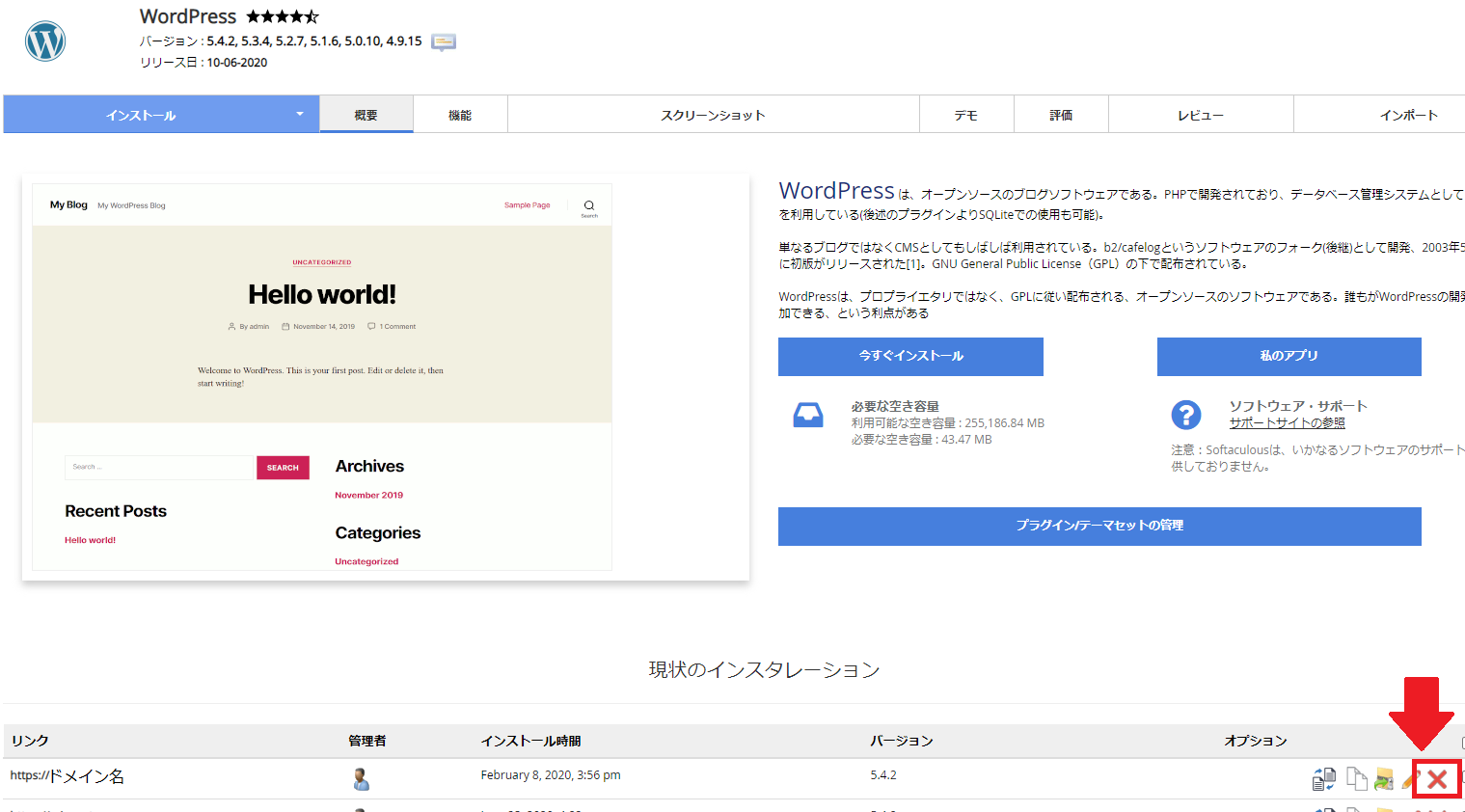Click the disk space tray icon

[x=807, y=416]
